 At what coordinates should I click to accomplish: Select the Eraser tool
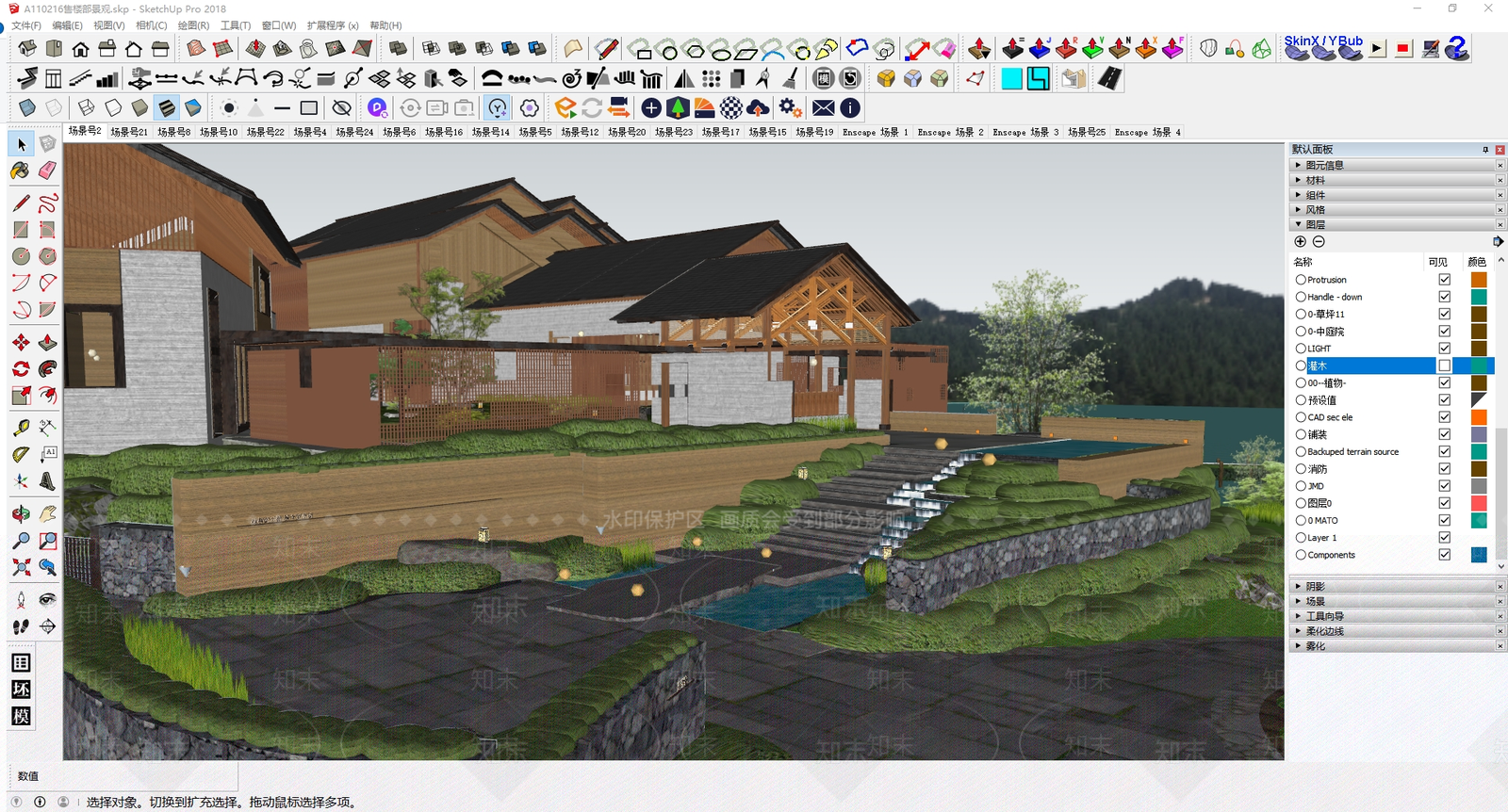(47, 171)
